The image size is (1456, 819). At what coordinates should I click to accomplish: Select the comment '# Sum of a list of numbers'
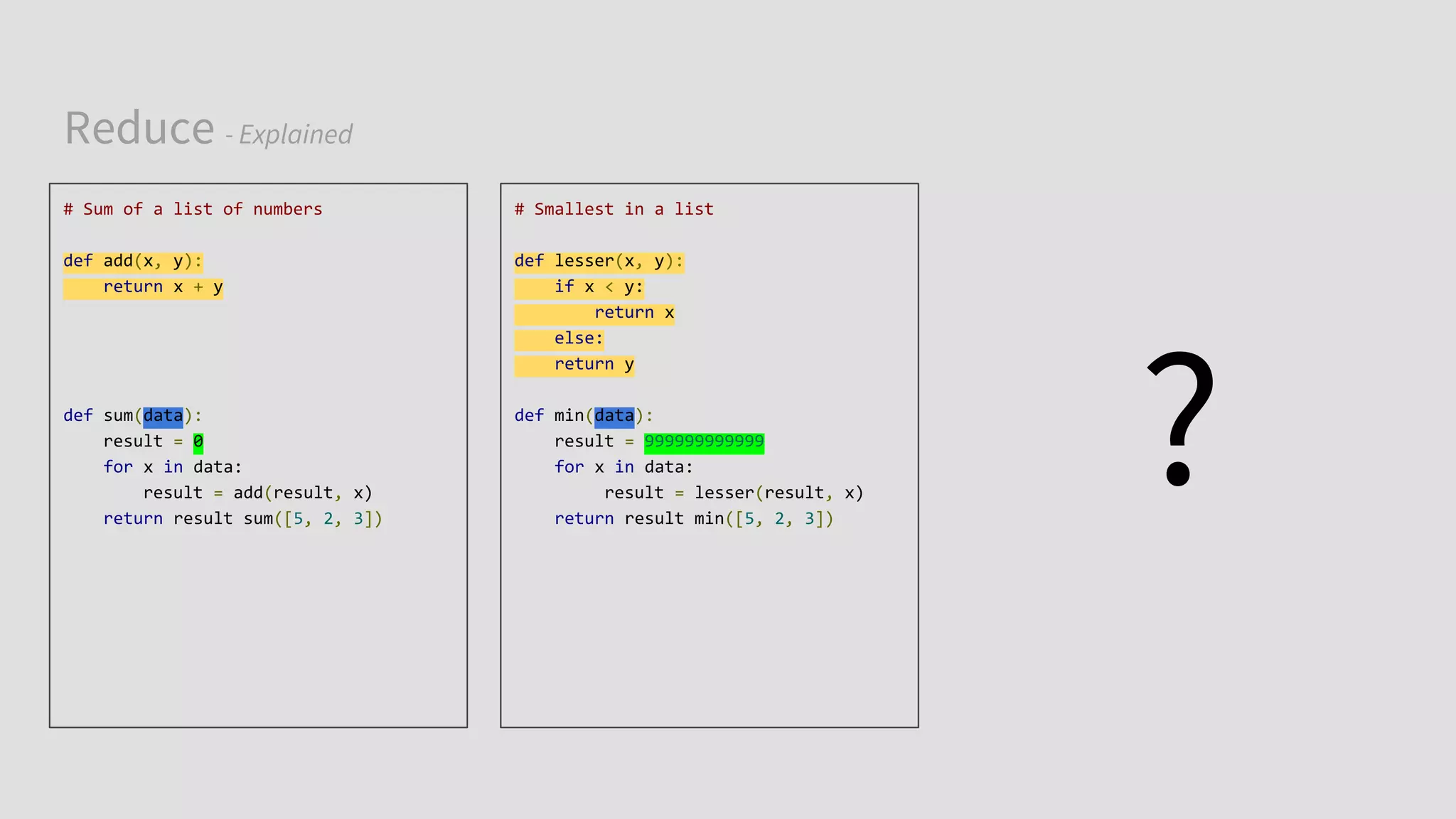(x=193, y=209)
